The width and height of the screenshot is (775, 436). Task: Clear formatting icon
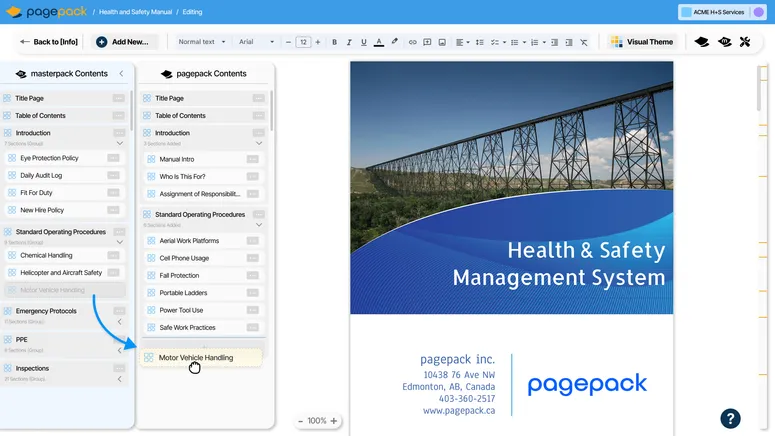tap(584, 42)
